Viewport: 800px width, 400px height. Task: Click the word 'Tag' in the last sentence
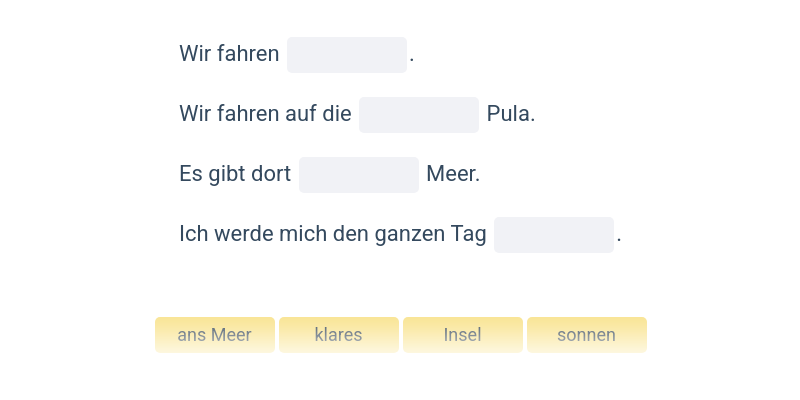469,235
